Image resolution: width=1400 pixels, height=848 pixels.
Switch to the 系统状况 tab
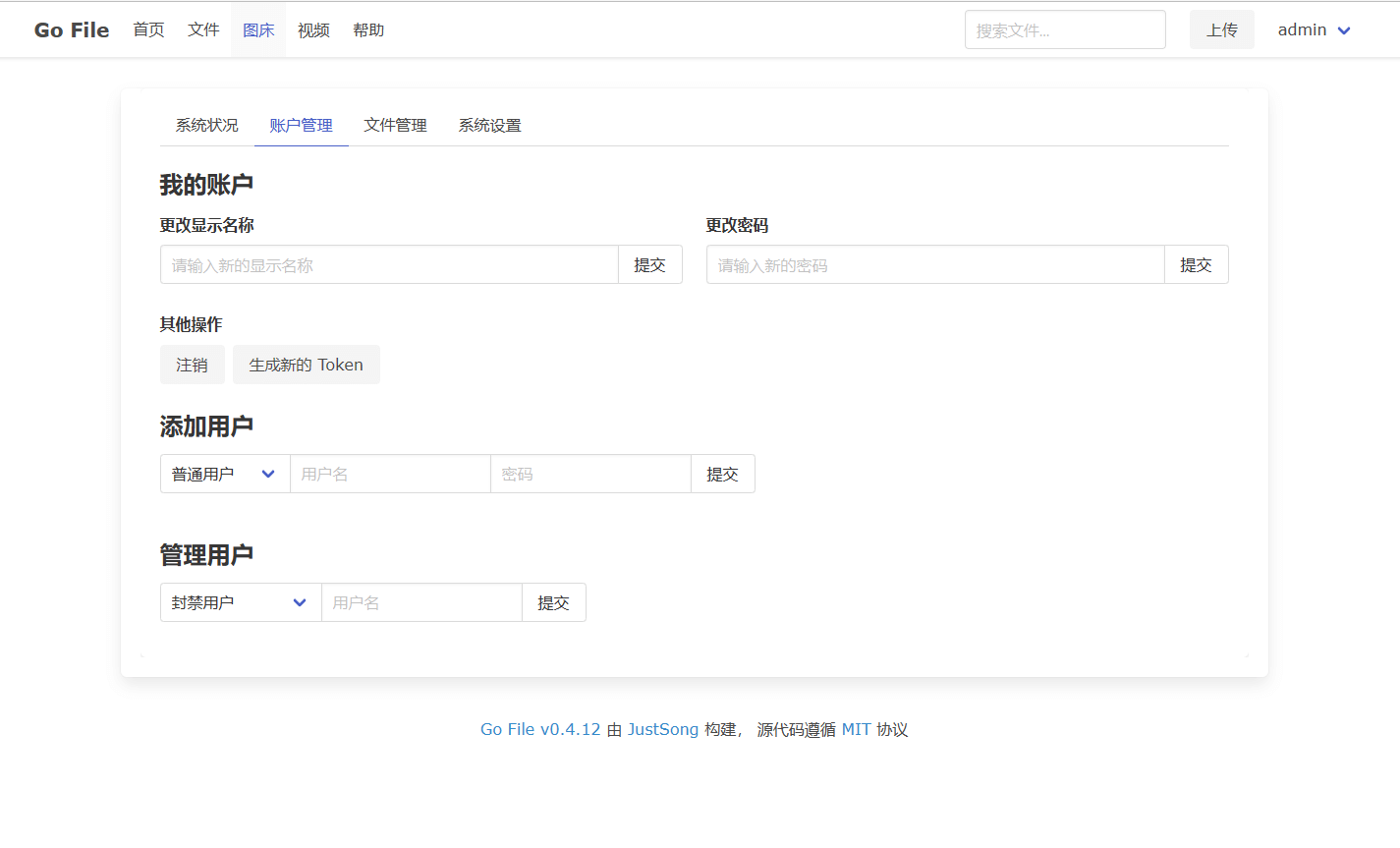pyautogui.click(x=206, y=125)
